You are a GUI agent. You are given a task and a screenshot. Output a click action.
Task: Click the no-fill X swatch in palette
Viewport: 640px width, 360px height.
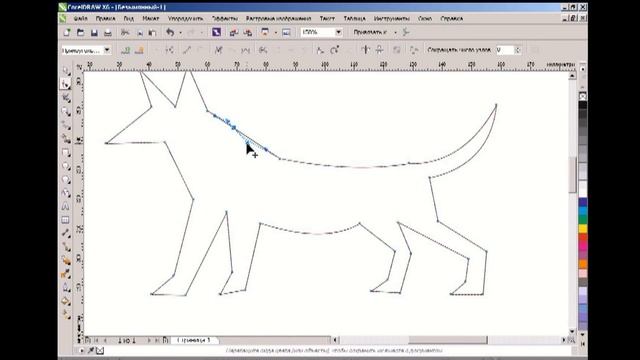(x=583, y=96)
